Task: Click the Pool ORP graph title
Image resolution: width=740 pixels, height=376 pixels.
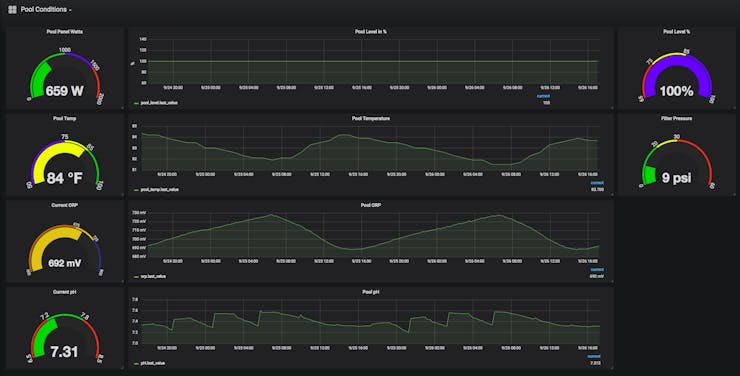Action: pyautogui.click(x=370, y=205)
